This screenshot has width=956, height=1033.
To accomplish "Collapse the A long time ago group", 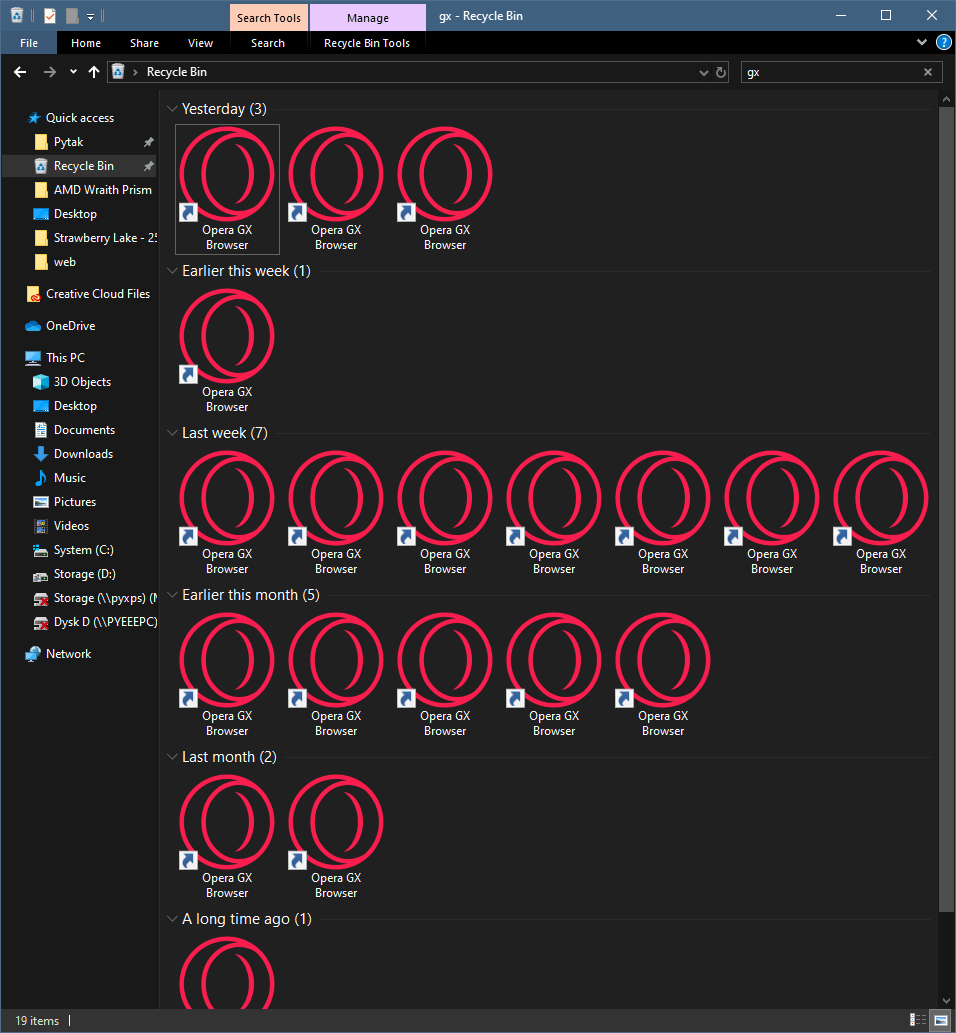I will coord(172,919).
